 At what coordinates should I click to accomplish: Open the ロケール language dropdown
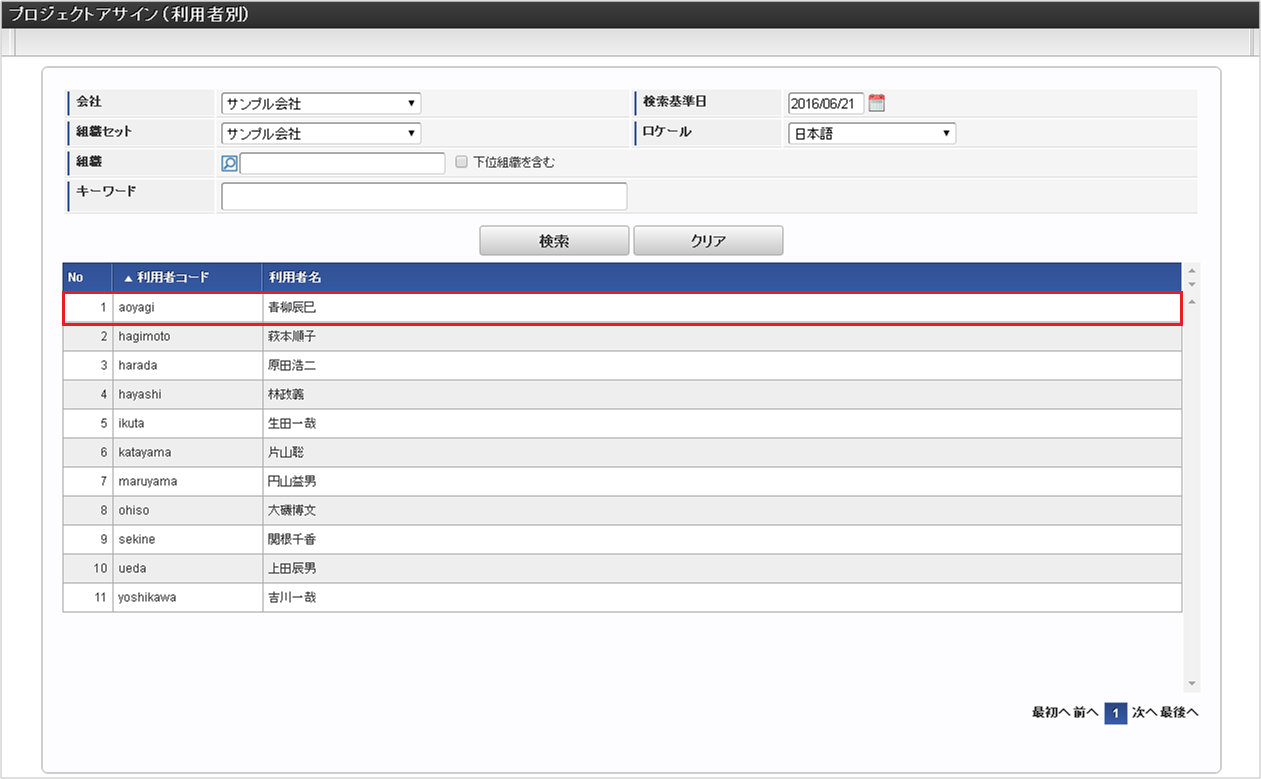[x=871, y=133]
